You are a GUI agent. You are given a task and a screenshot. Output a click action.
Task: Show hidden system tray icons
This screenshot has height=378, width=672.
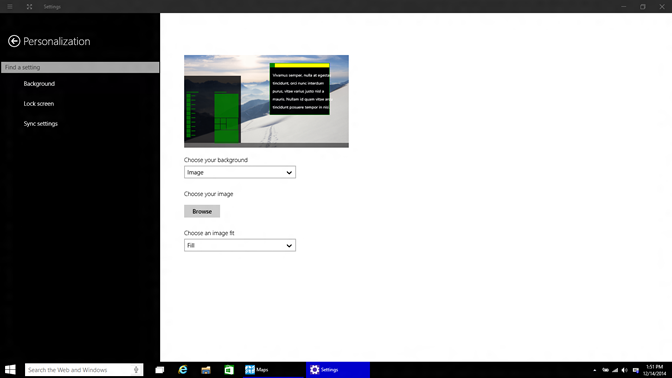(594, 370)
